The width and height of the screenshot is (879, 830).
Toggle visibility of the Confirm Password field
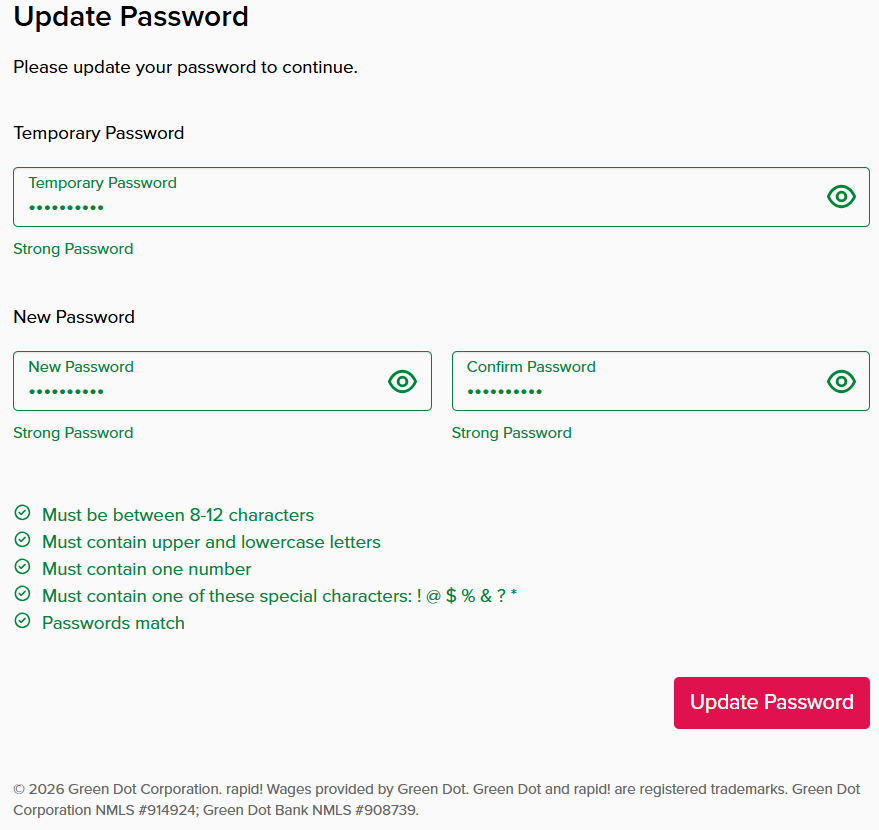[x=841, y=382]
